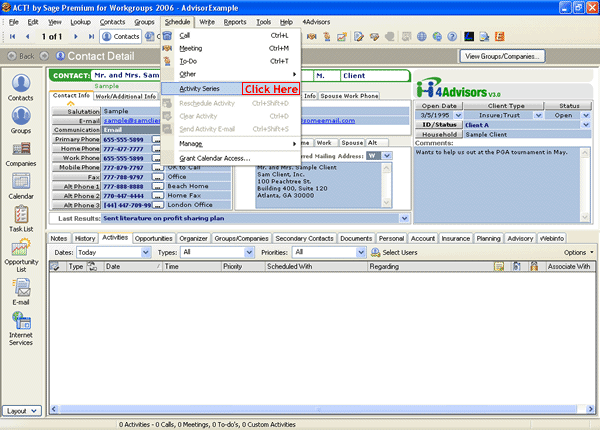Image resolution: width=600 pixels, height=430 pixels.
Task: Open Companies view in sidebar
Action: click(x=21, y=154)
